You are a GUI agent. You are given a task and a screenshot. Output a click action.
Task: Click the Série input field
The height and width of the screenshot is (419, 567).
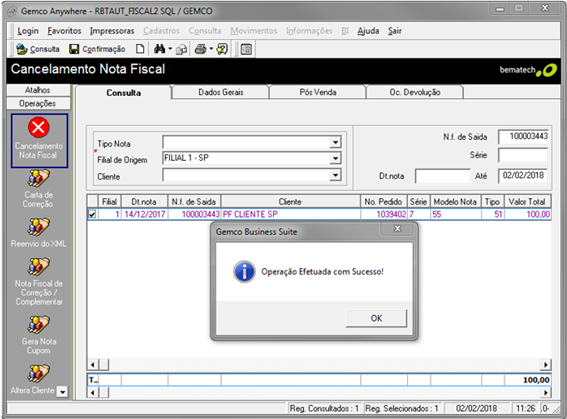(x=523, y=155)
